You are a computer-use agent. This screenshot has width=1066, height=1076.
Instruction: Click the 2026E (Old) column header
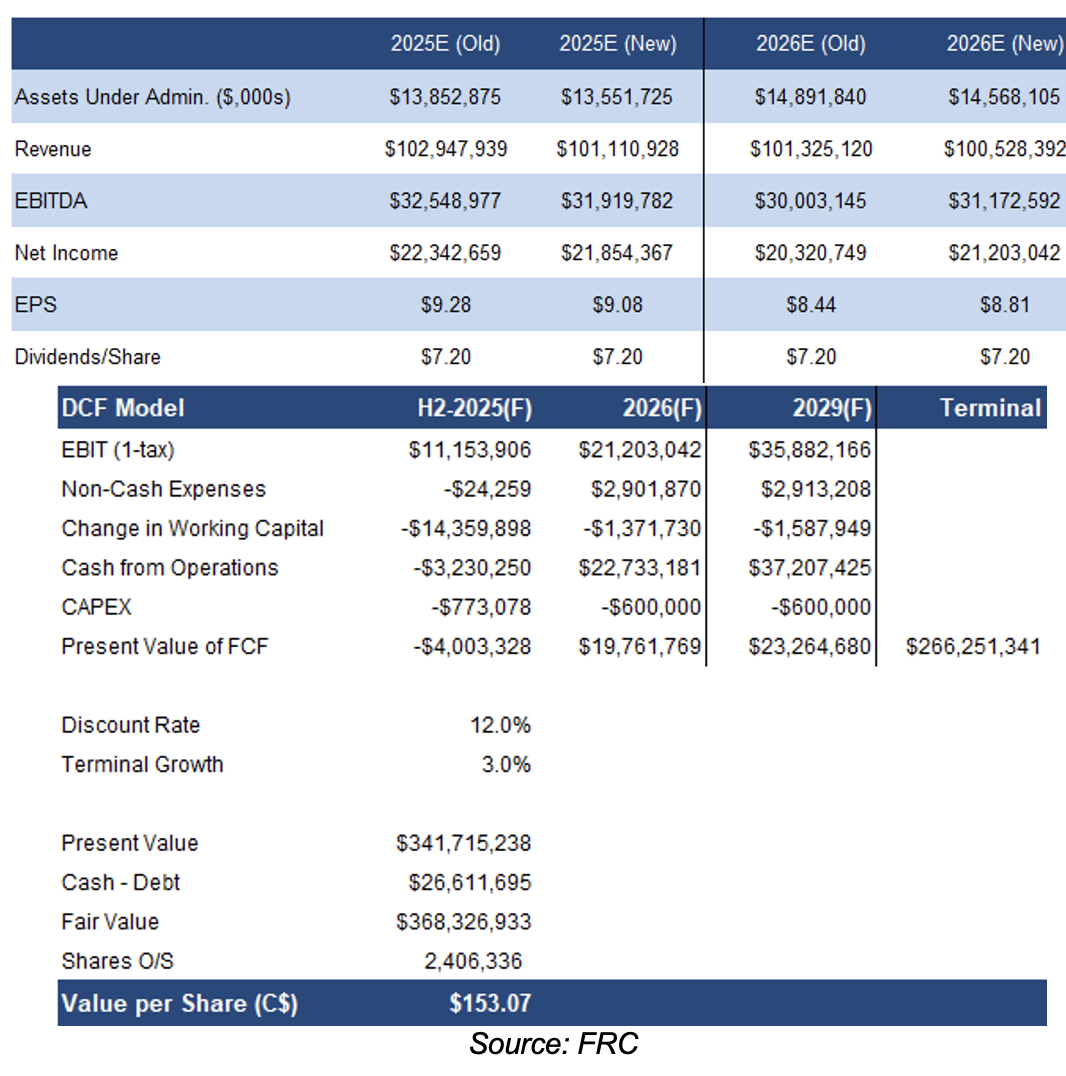[x=811, y=43]
